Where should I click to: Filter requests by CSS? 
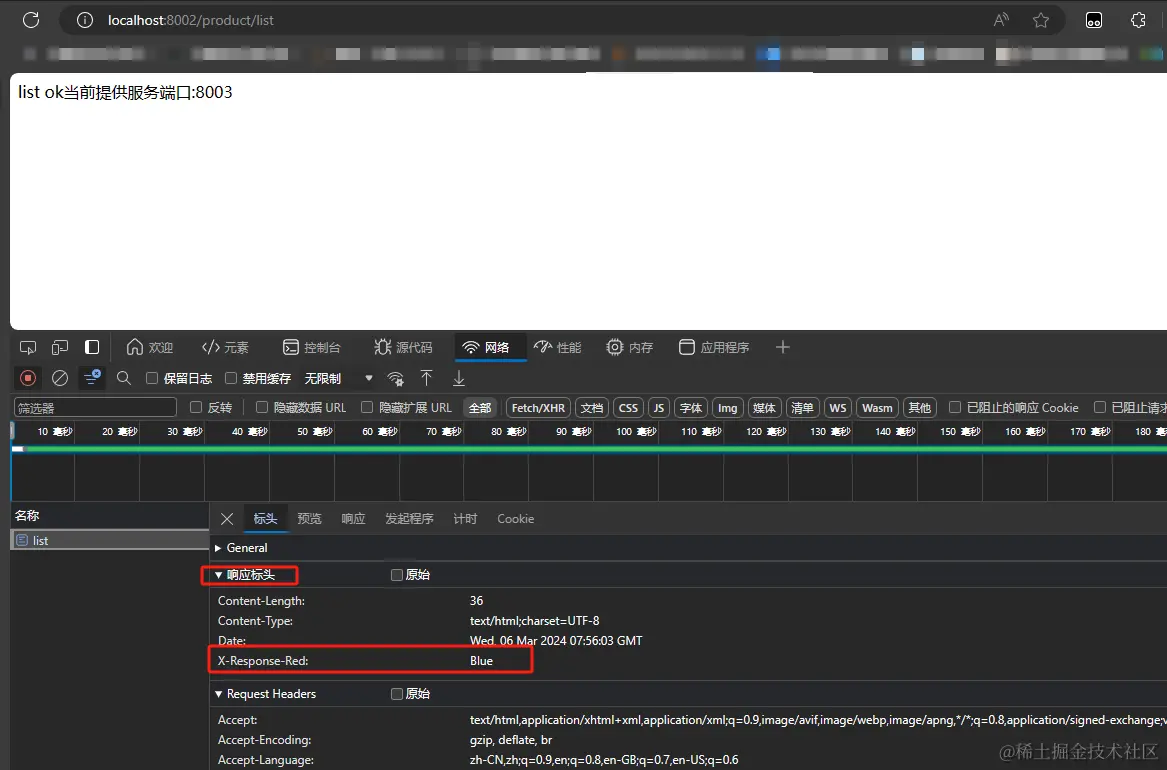coord(628,408)
